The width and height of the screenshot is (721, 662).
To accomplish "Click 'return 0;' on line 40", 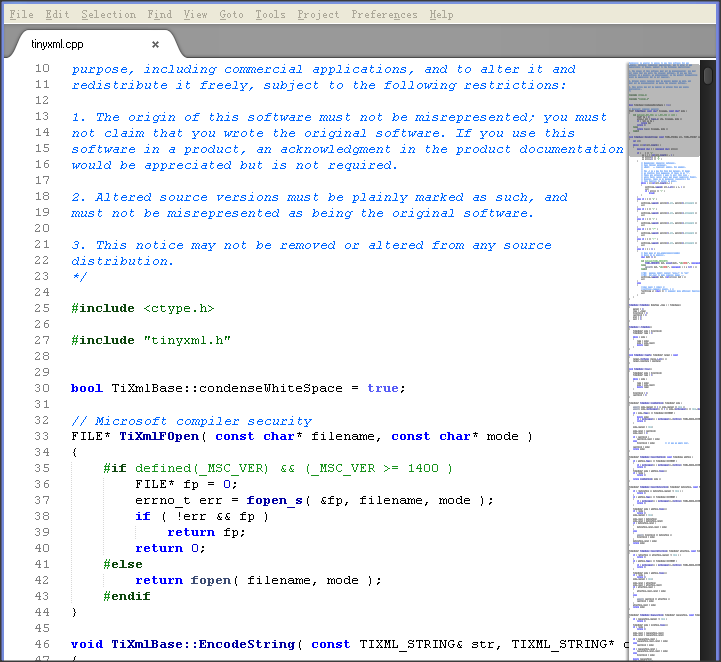I will 171,548.
